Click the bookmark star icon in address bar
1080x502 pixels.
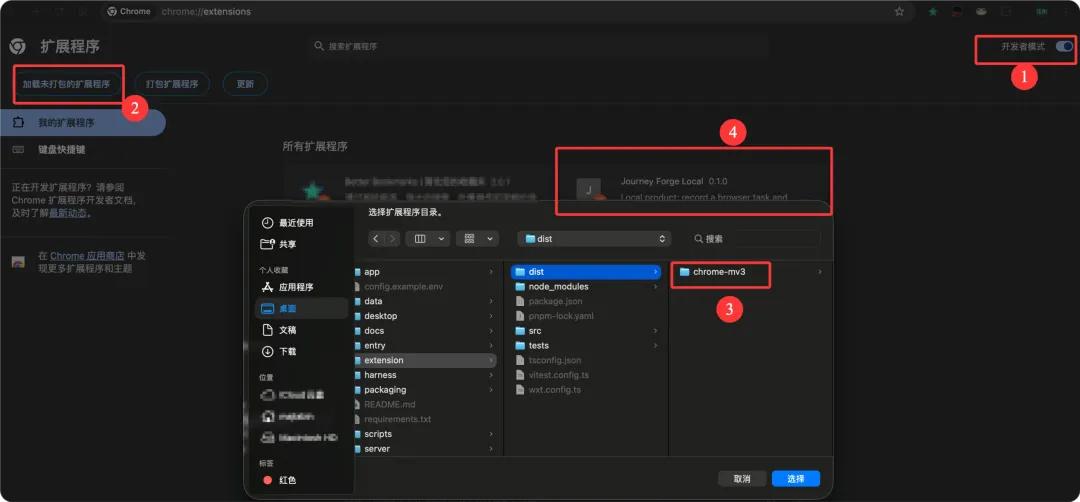pos(900,12)
